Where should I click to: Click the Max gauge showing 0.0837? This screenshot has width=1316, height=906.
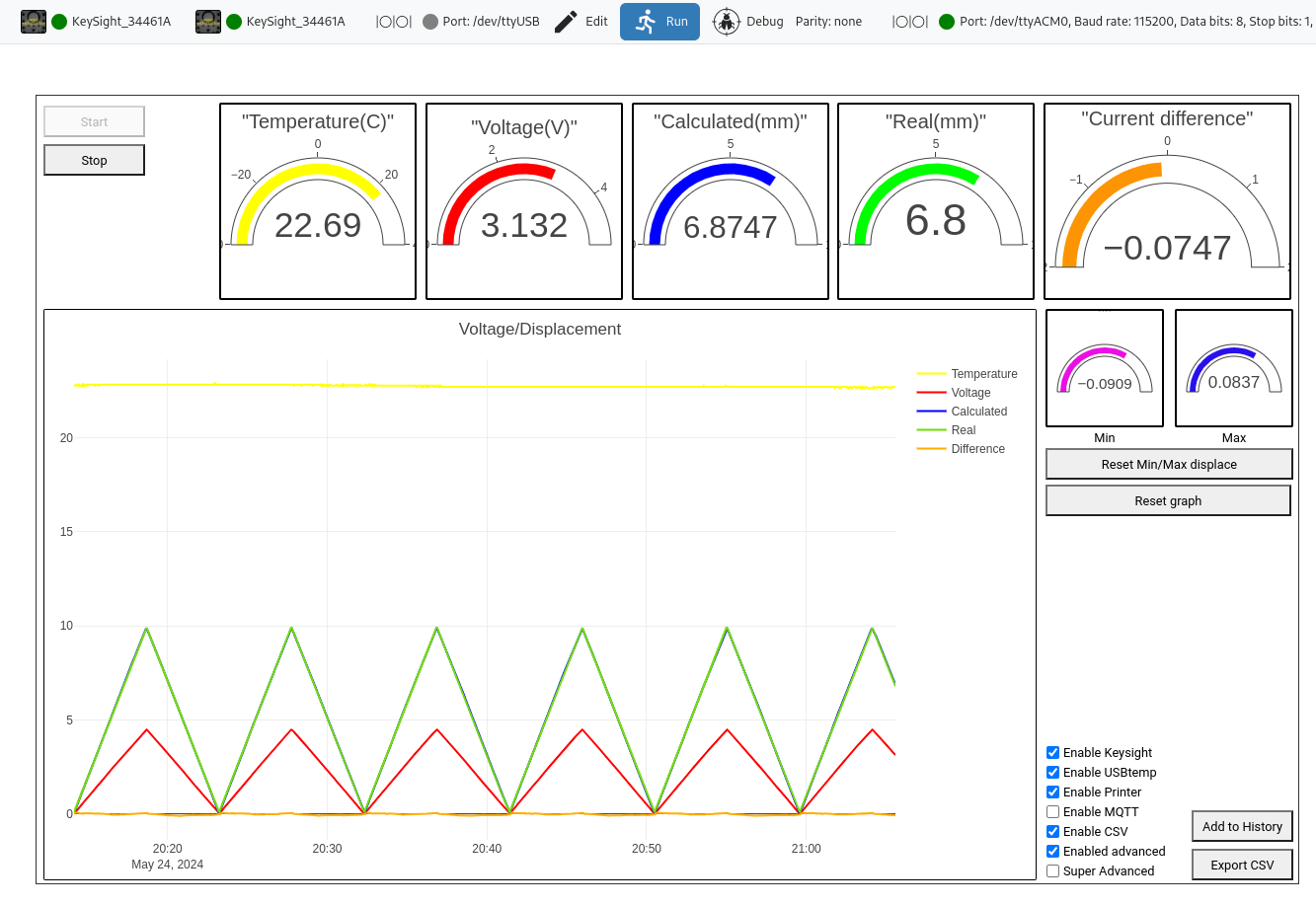[x=1234, y=368]
